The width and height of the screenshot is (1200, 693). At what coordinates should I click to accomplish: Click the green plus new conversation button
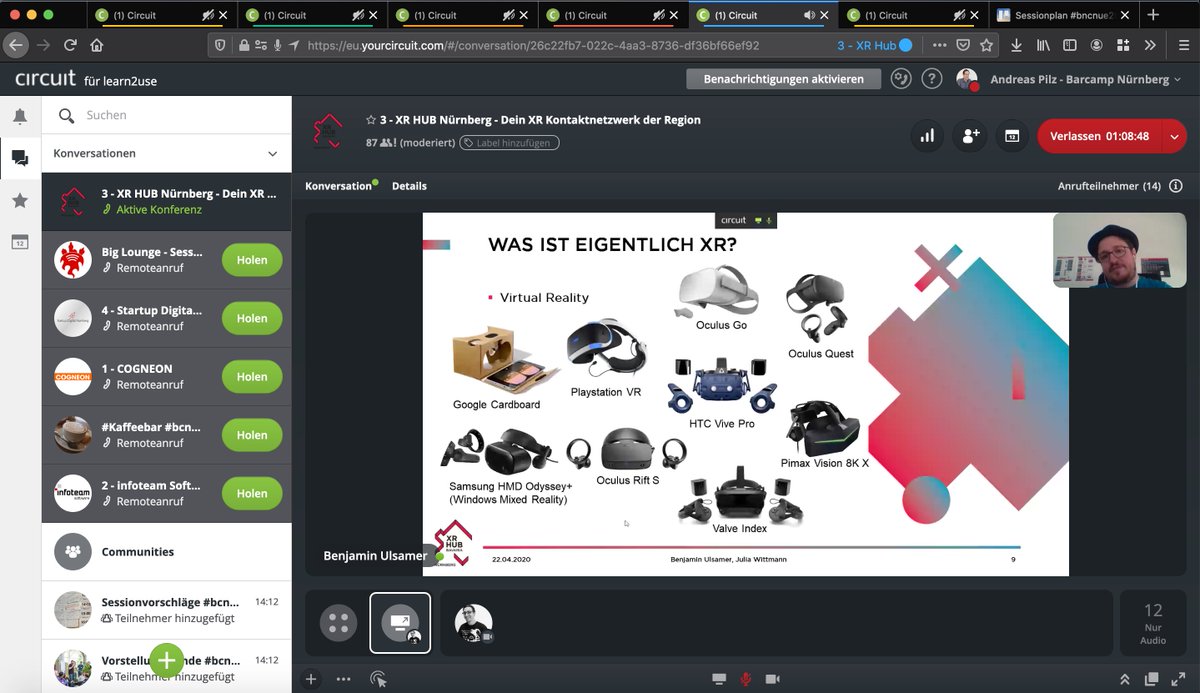pos(167,660)
